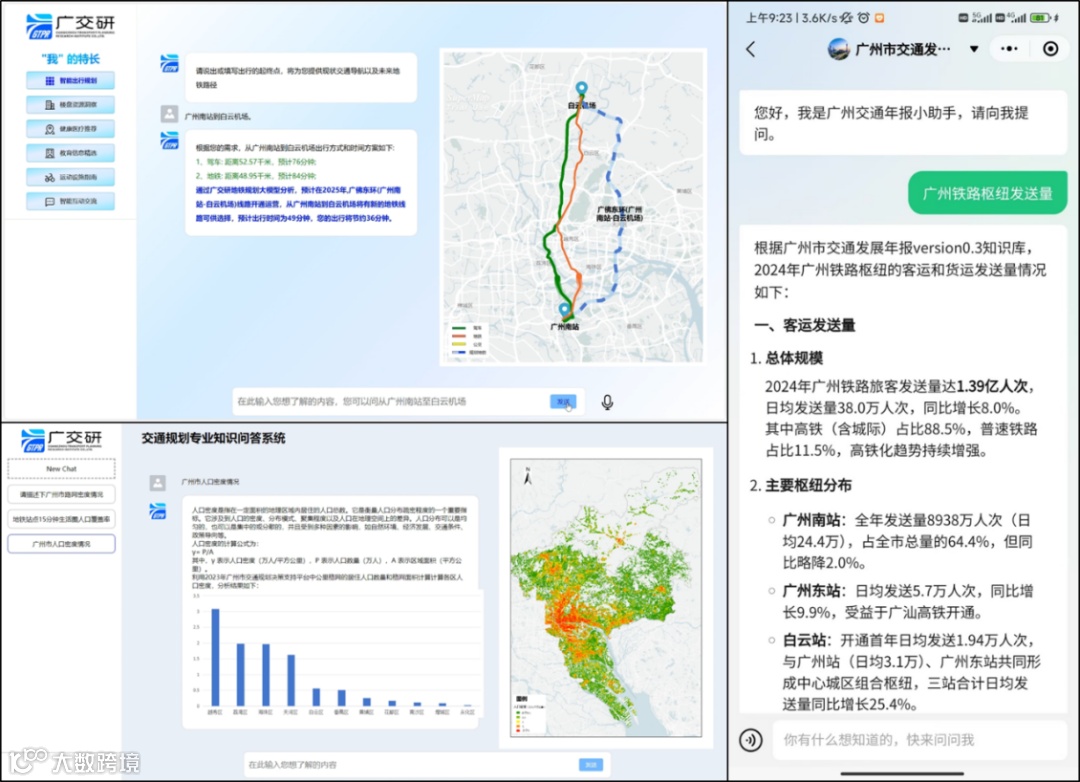Viewport: 1080px width, 782px height.
Task: Tap the alarm clock icon in phone status bar
Action: point(864,18)
